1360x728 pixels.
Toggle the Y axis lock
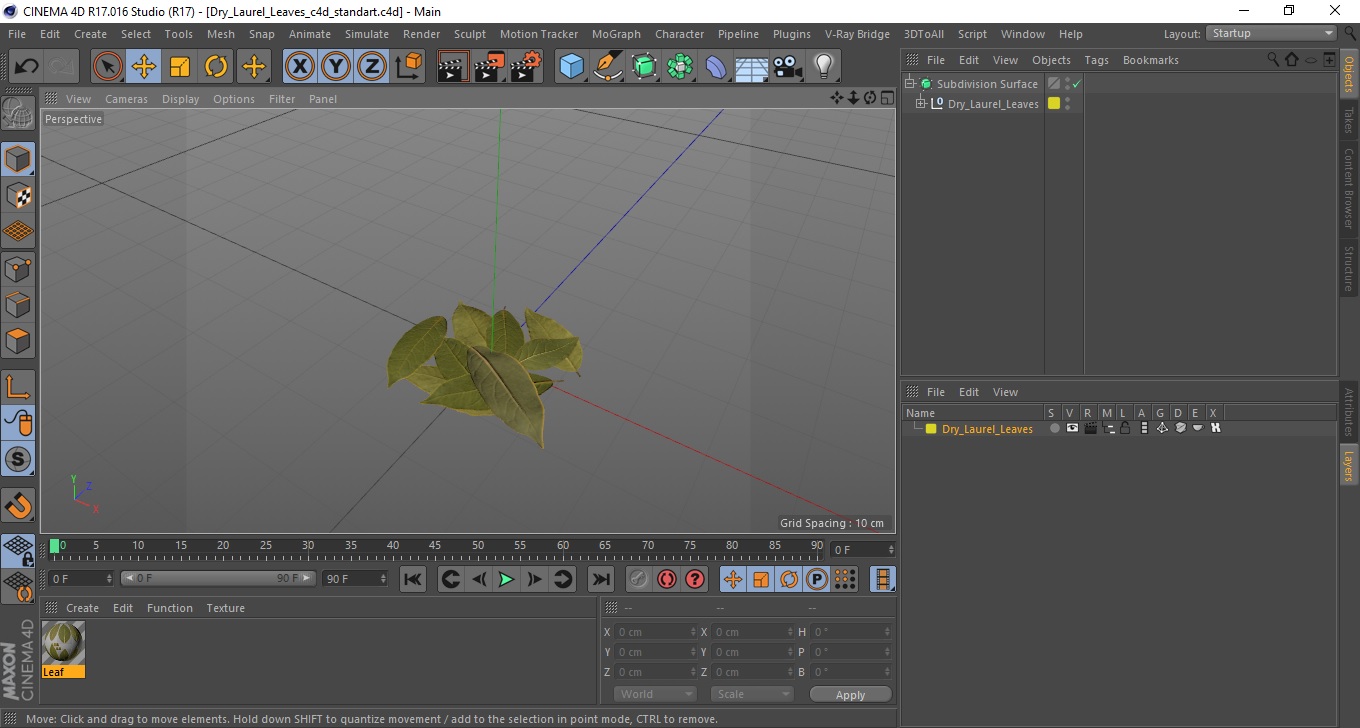[x=336, y=67]
